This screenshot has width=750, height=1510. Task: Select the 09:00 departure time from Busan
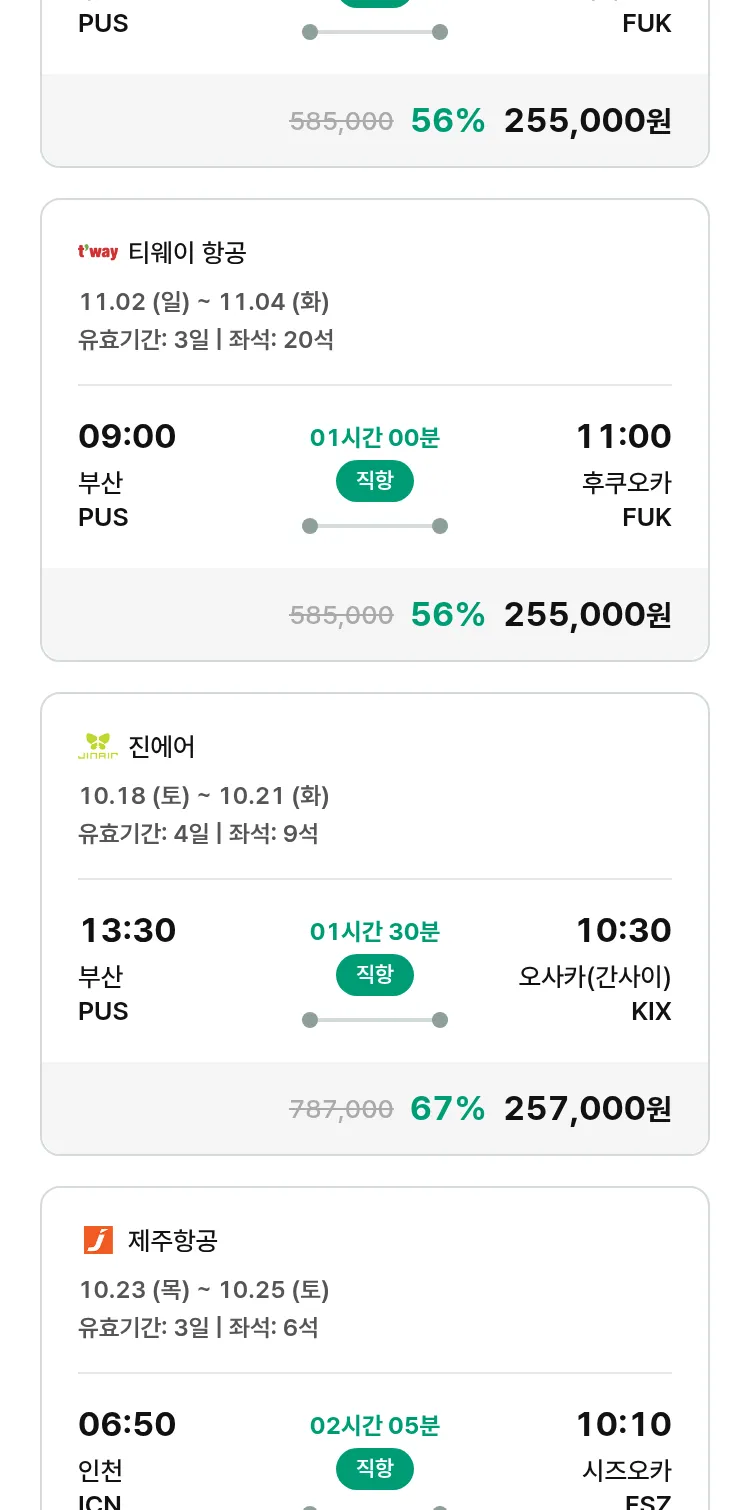pos(127,436)
